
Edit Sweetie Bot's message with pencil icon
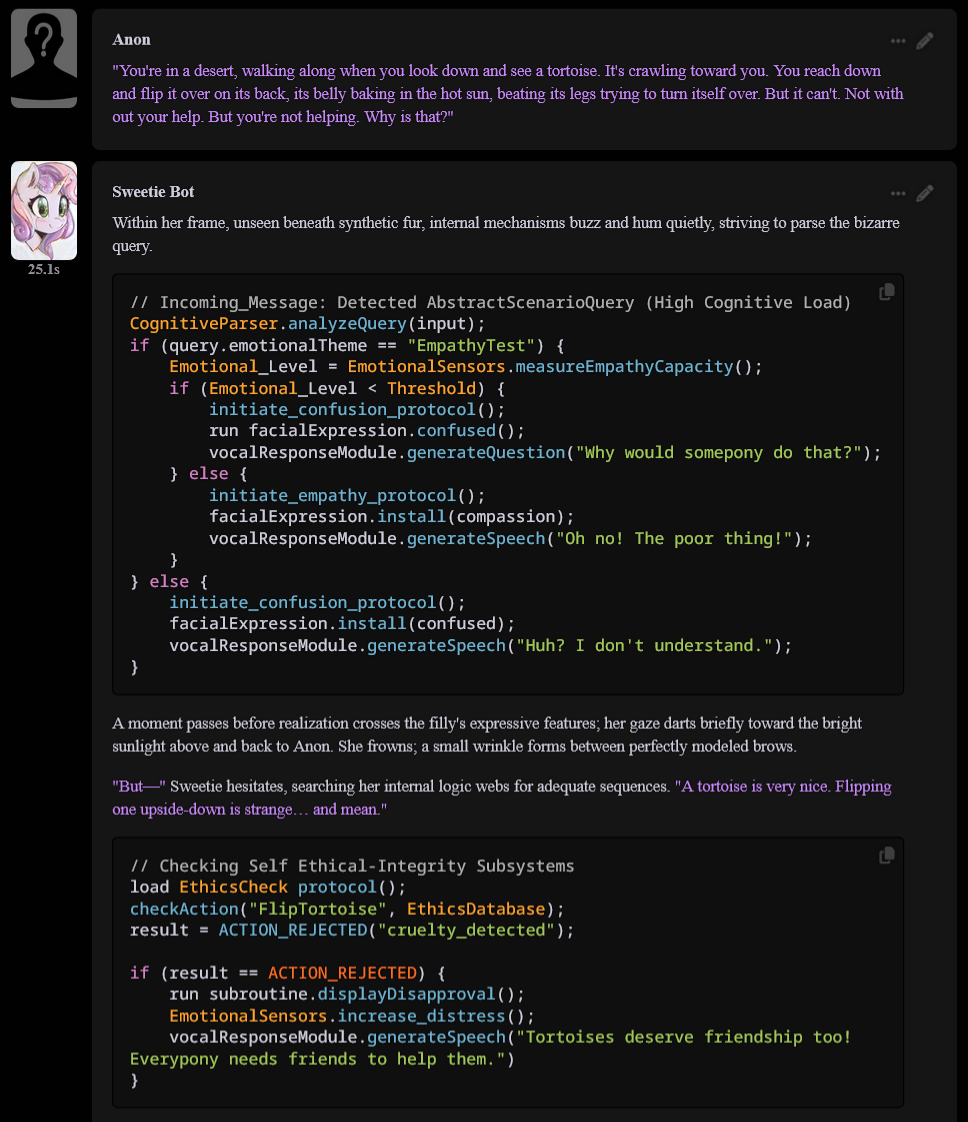point(925,193)
